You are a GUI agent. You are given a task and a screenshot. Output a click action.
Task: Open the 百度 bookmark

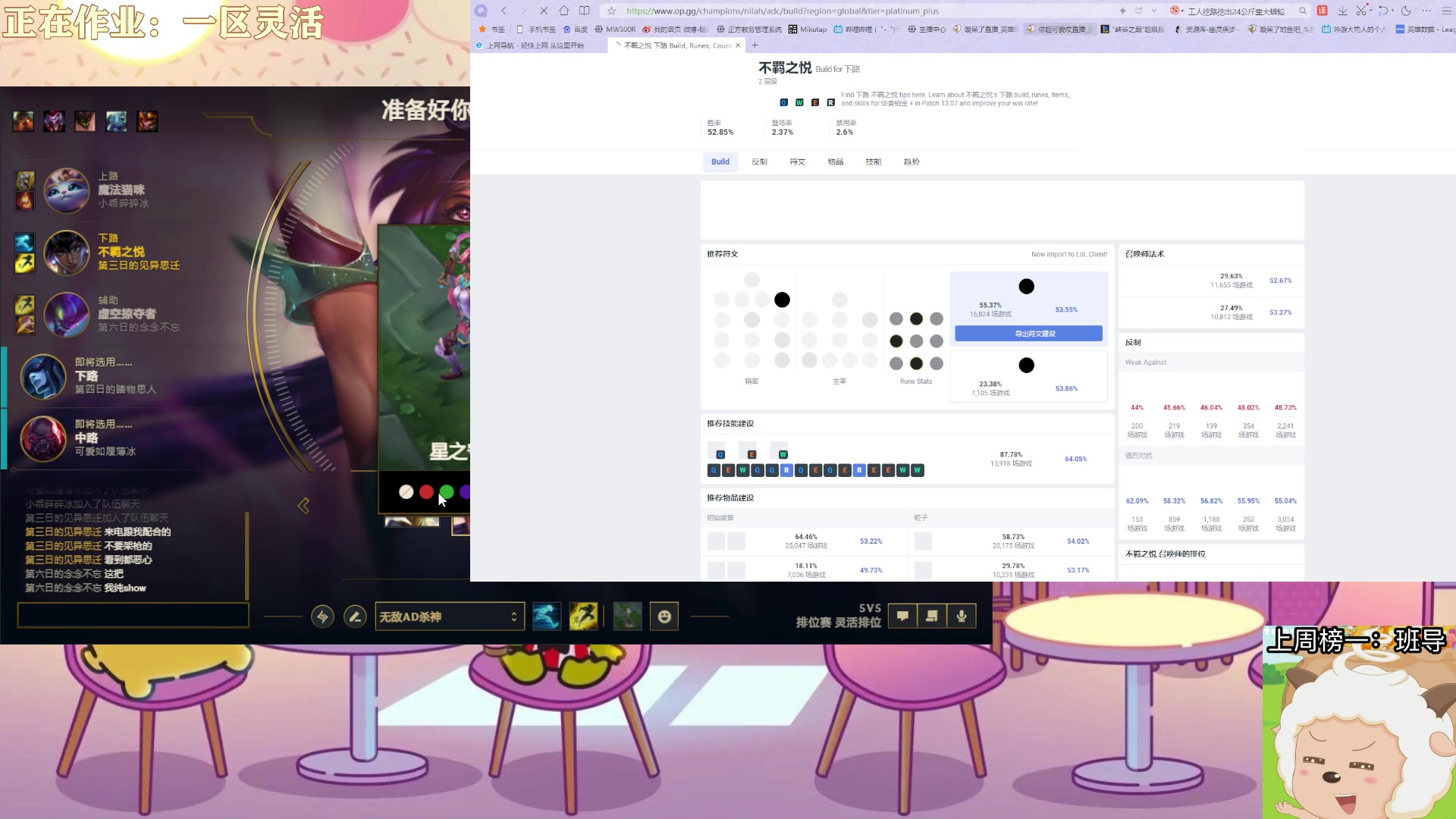[576, 30]
